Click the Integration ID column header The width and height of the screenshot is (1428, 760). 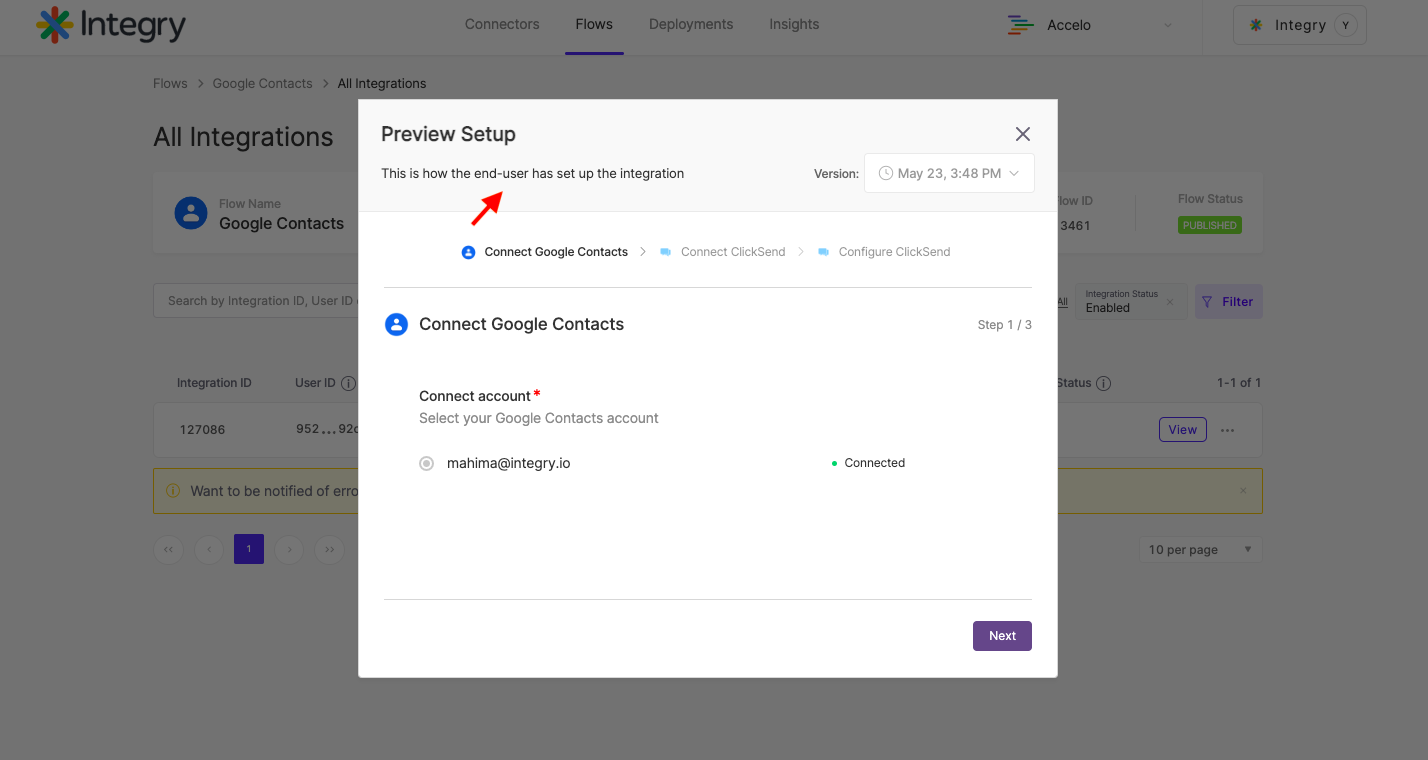click(214, 383)
